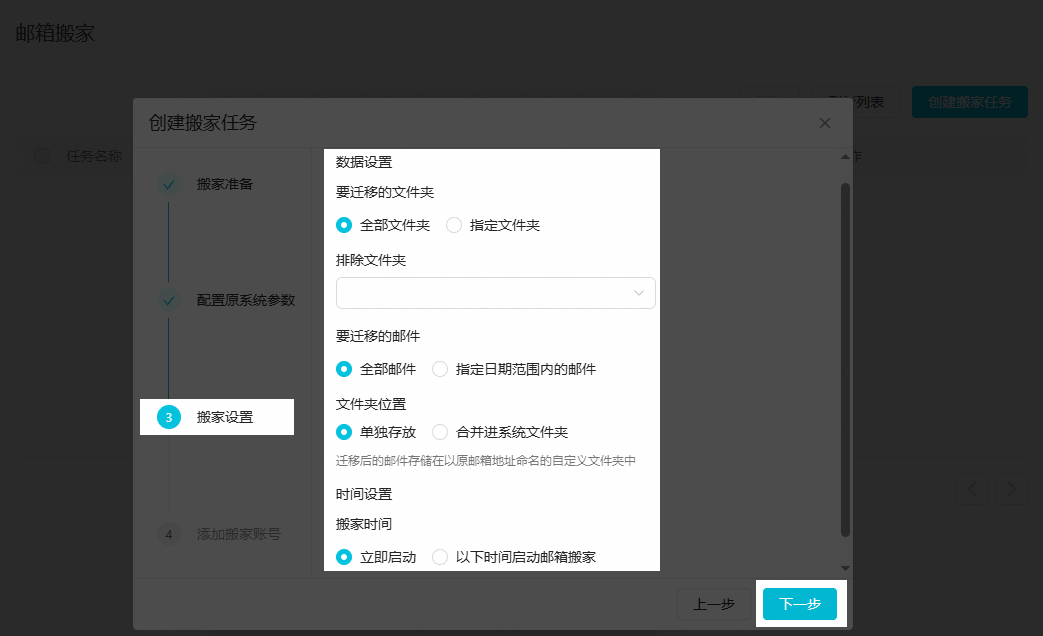Toggle the 任务名称 header checkbox
Viewport: 1043px width, 636px height.
42,156
